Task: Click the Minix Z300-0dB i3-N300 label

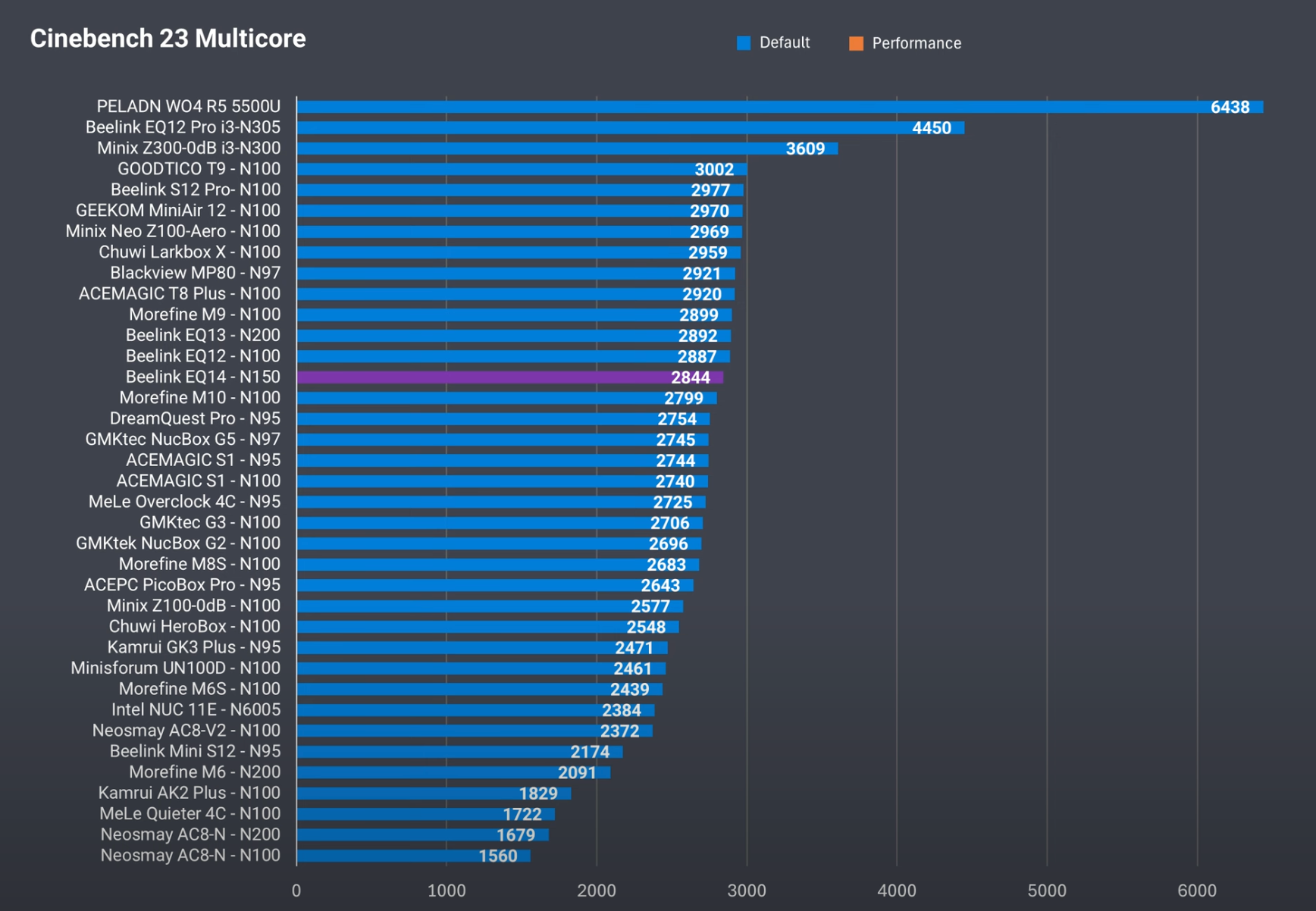Action: (x=189, y=149)
